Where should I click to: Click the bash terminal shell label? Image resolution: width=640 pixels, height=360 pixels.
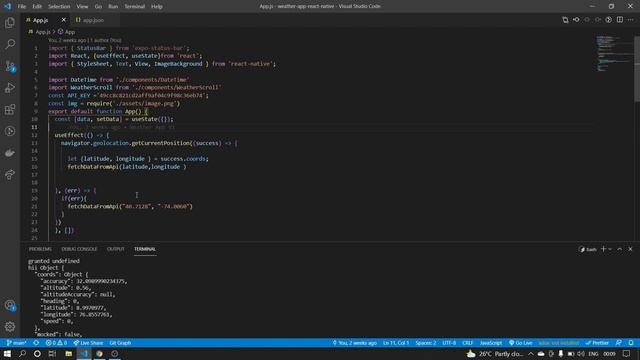pos(588,249)
